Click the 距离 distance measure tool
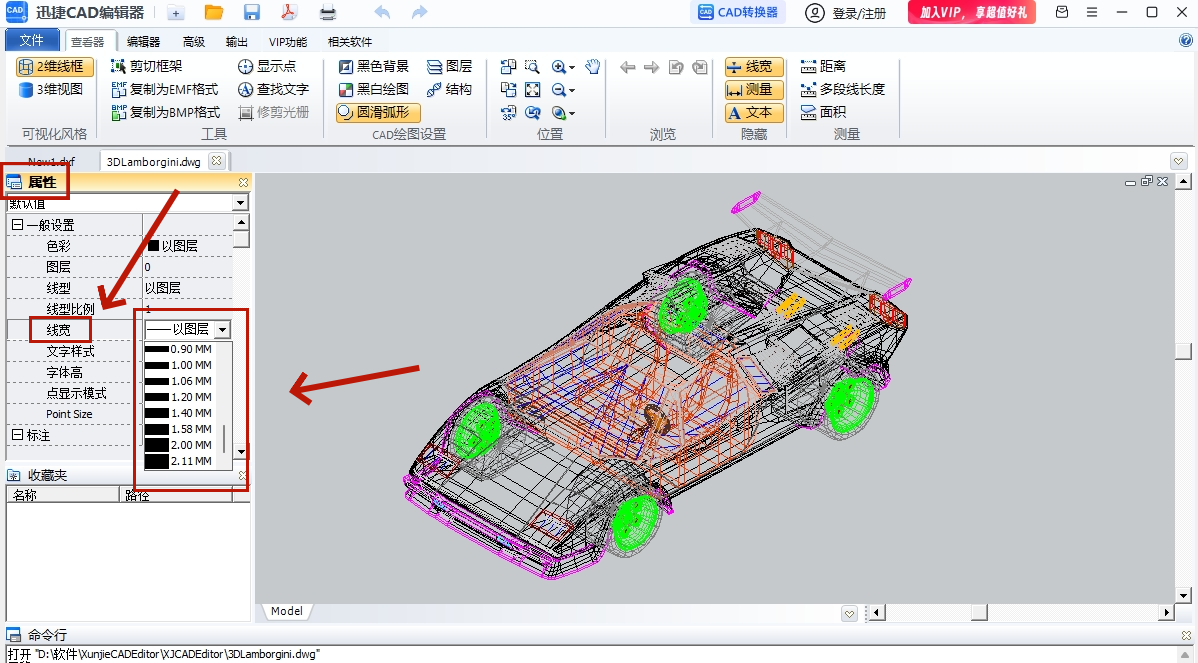The height and width of the screenshot is (663, 1198). tap(823, 66)
